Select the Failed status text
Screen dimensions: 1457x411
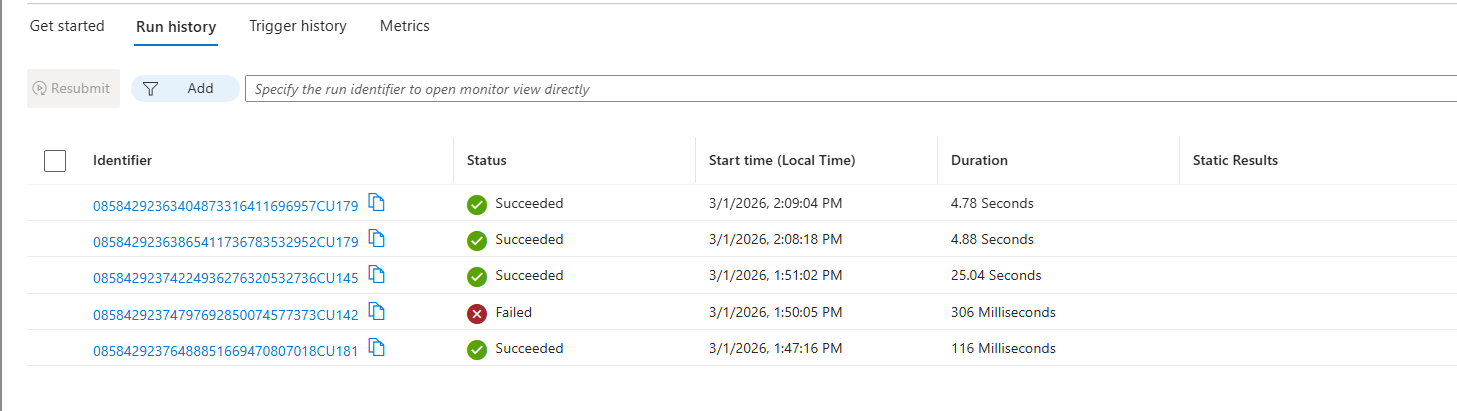coord(514,312)
